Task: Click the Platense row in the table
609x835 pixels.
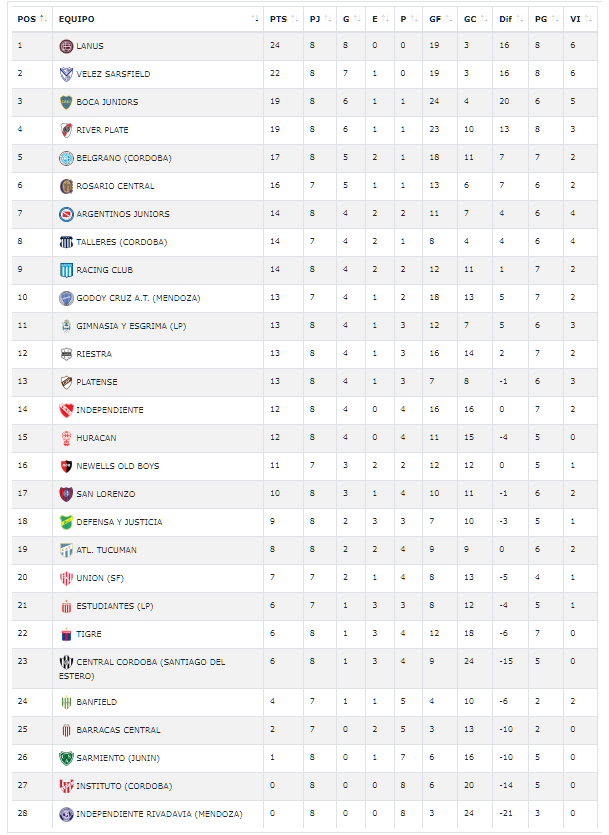Action: [x=97, y=382]
